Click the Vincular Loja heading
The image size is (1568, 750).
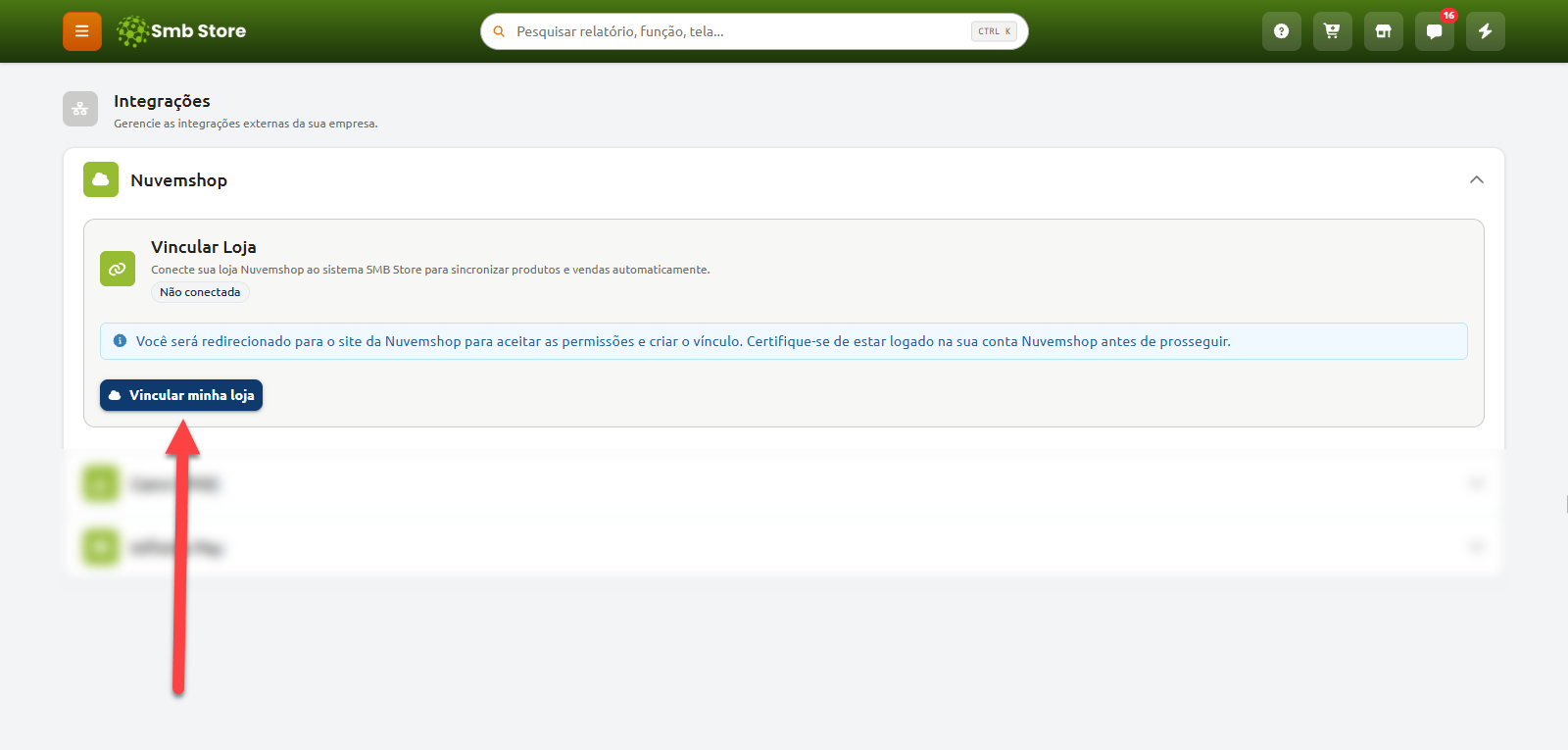[x=204, y=247]
